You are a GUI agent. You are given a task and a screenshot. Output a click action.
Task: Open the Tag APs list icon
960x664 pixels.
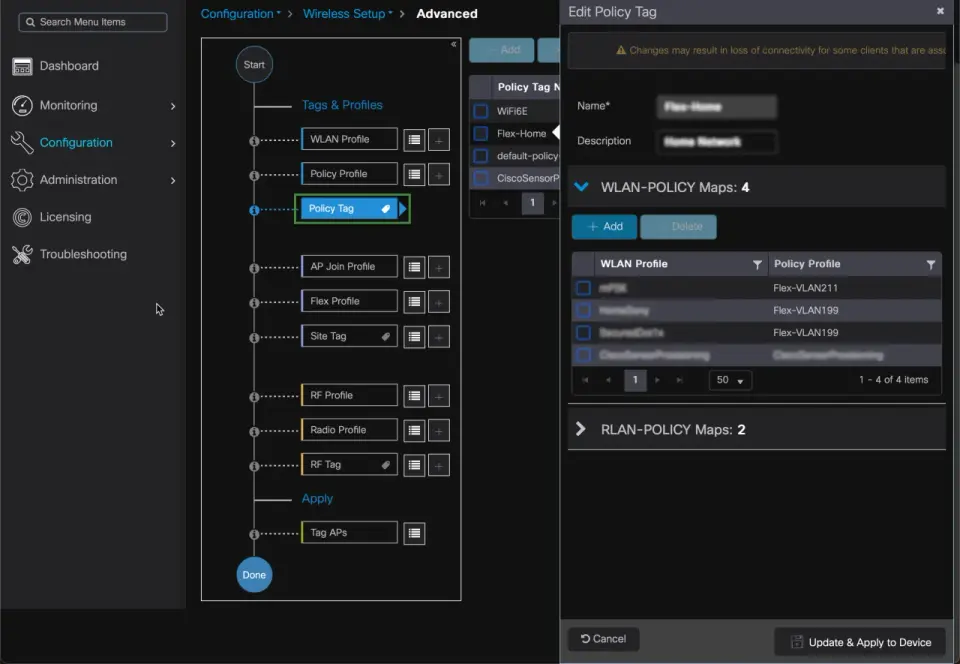click(414, 533)
